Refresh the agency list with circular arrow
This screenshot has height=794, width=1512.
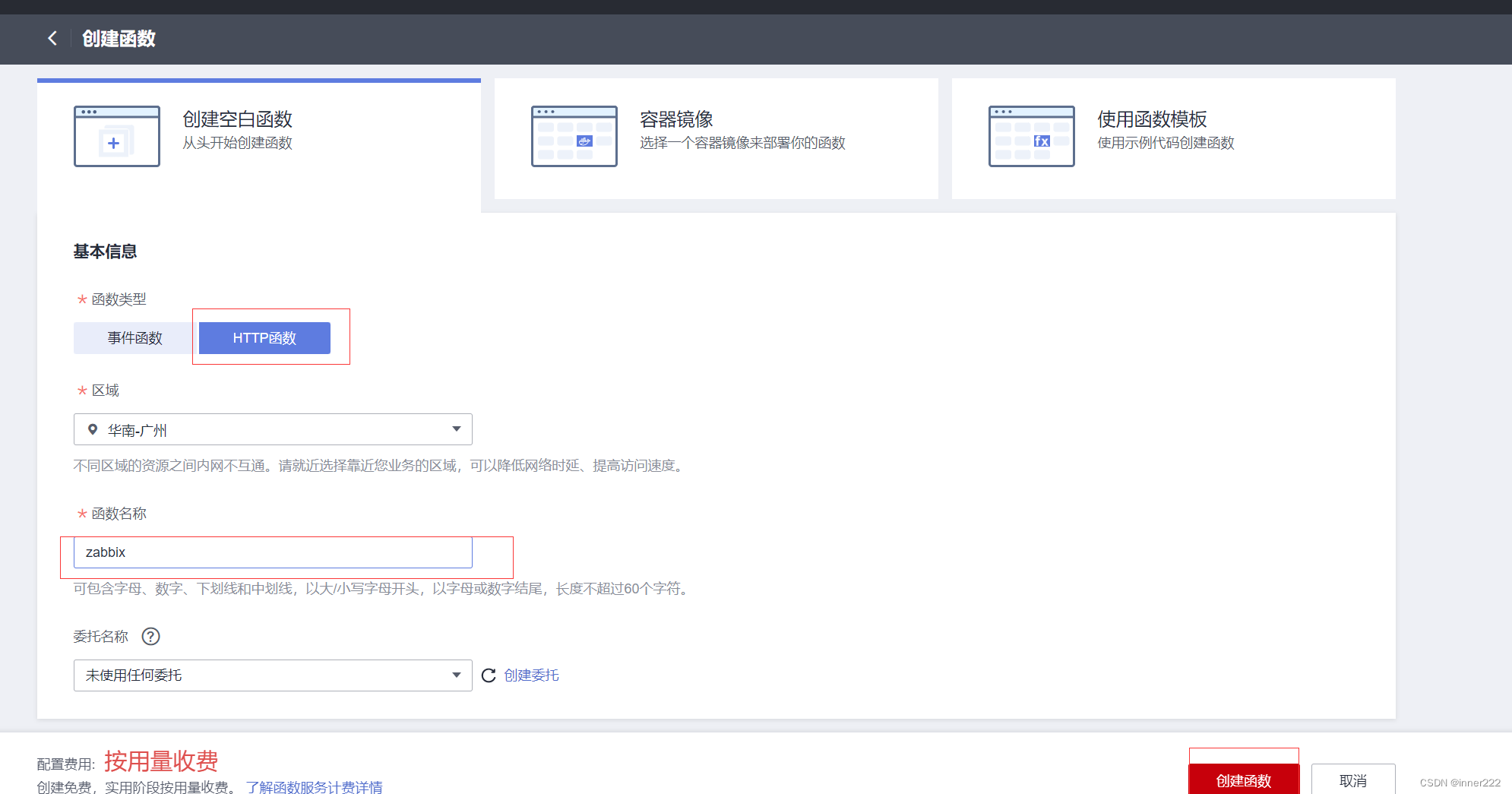(489, 675)
